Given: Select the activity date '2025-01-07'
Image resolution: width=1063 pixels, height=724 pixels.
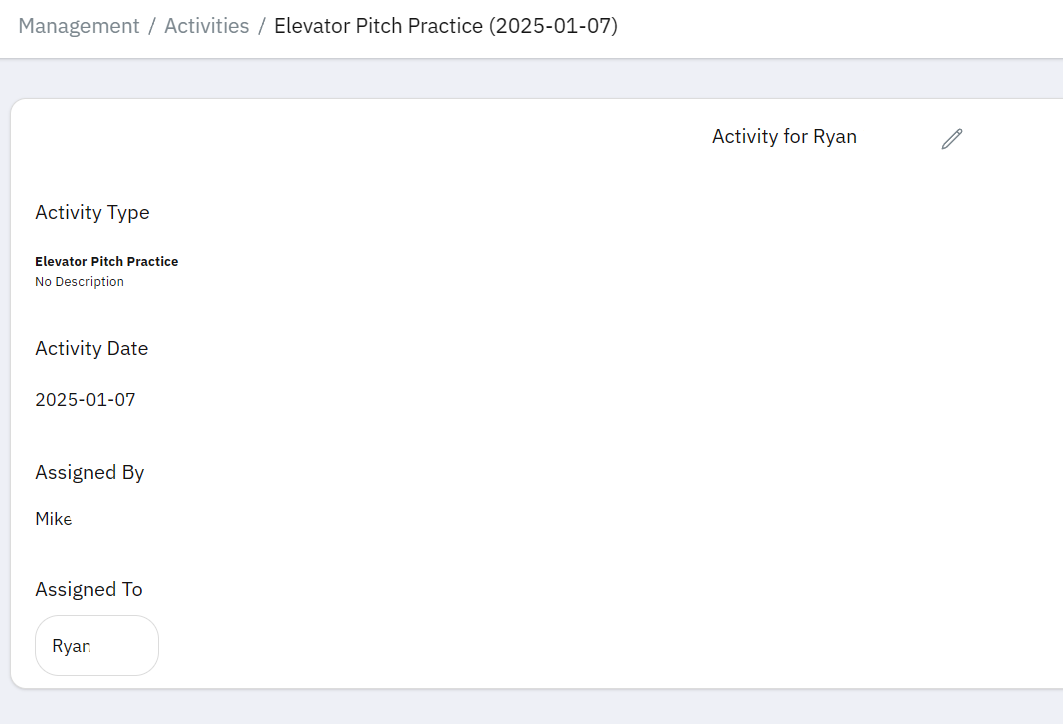Looking at the screenshot, I should (85, 399).
